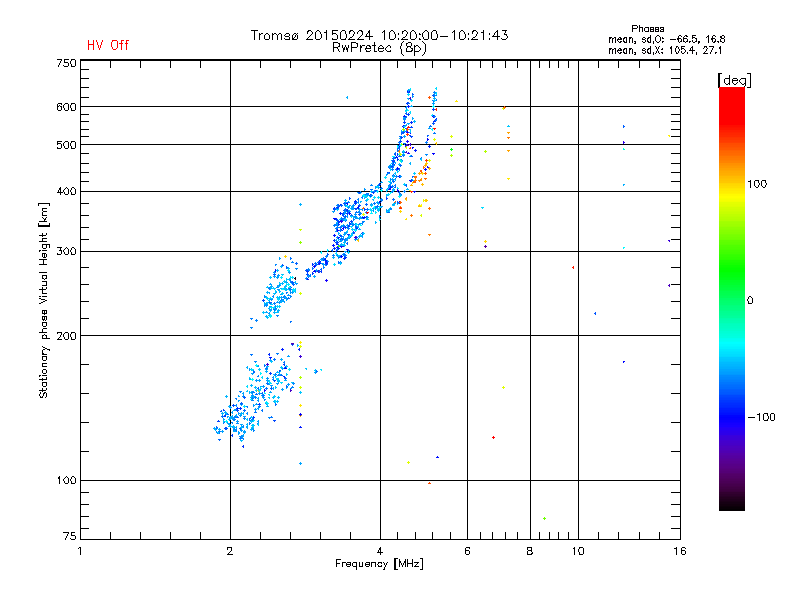
Task: Click the '8' x-axis tick label
Action: click(530, 551)
